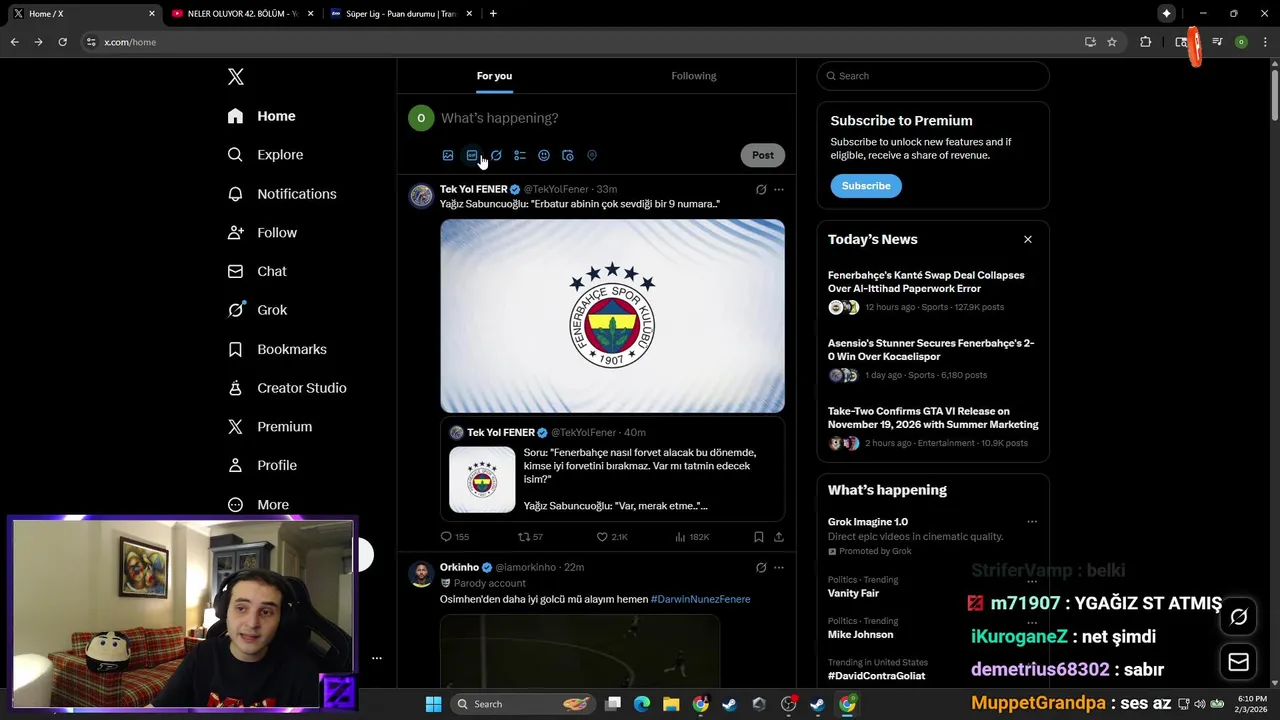Screen dimensions: 1280x720
Task: Go to Home in the sidebar
Action: 261,116
